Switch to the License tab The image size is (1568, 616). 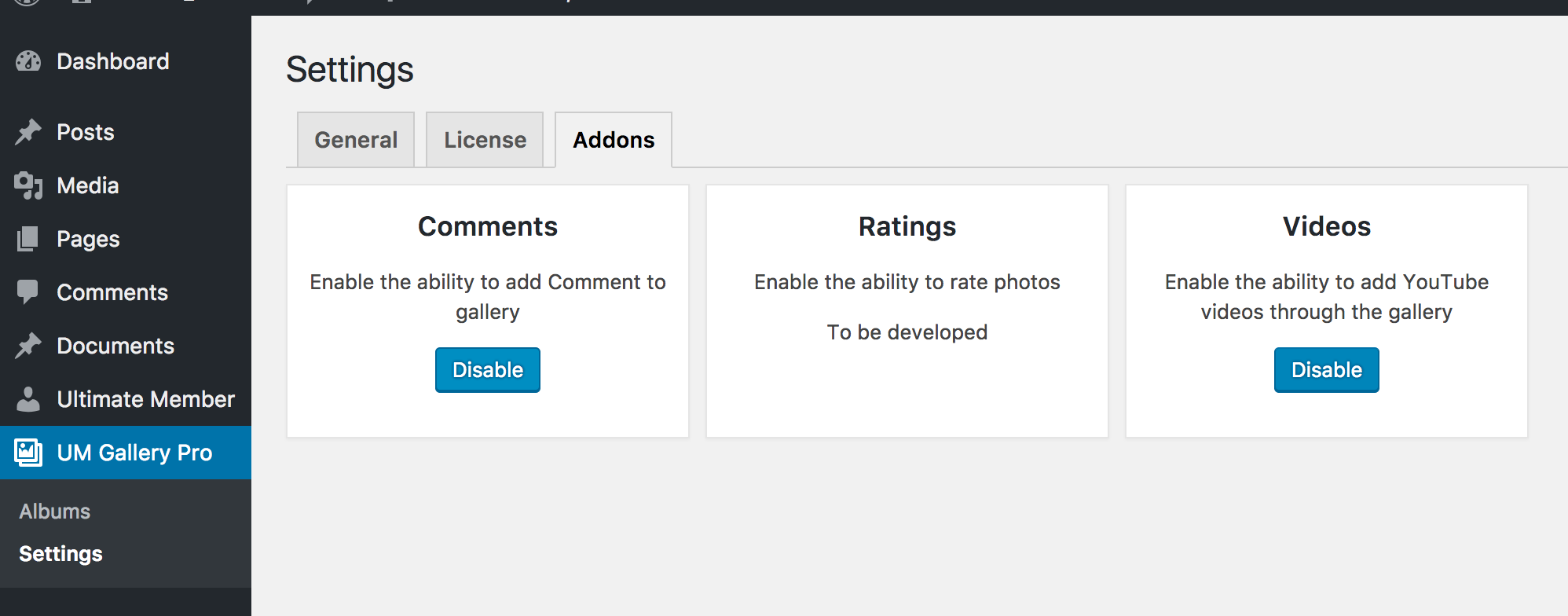click(485, 140)
